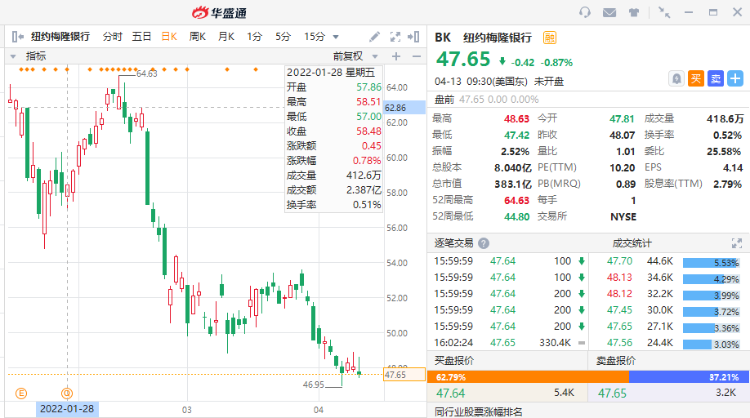This screenshot has height=418, width=750.
Task: Open the pencil drawing tool
Action: (375, 37)
